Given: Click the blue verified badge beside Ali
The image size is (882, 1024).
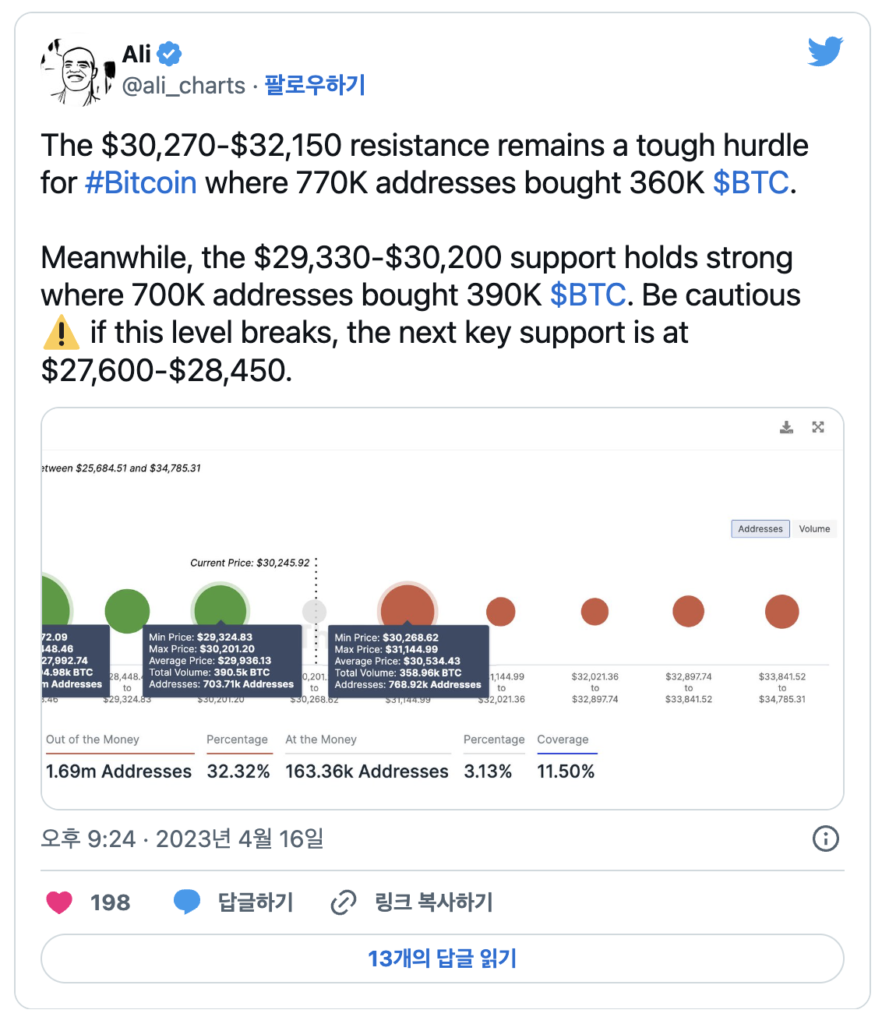Looking at the screenshot, I should pyautogui.click(x=169, y=54).
